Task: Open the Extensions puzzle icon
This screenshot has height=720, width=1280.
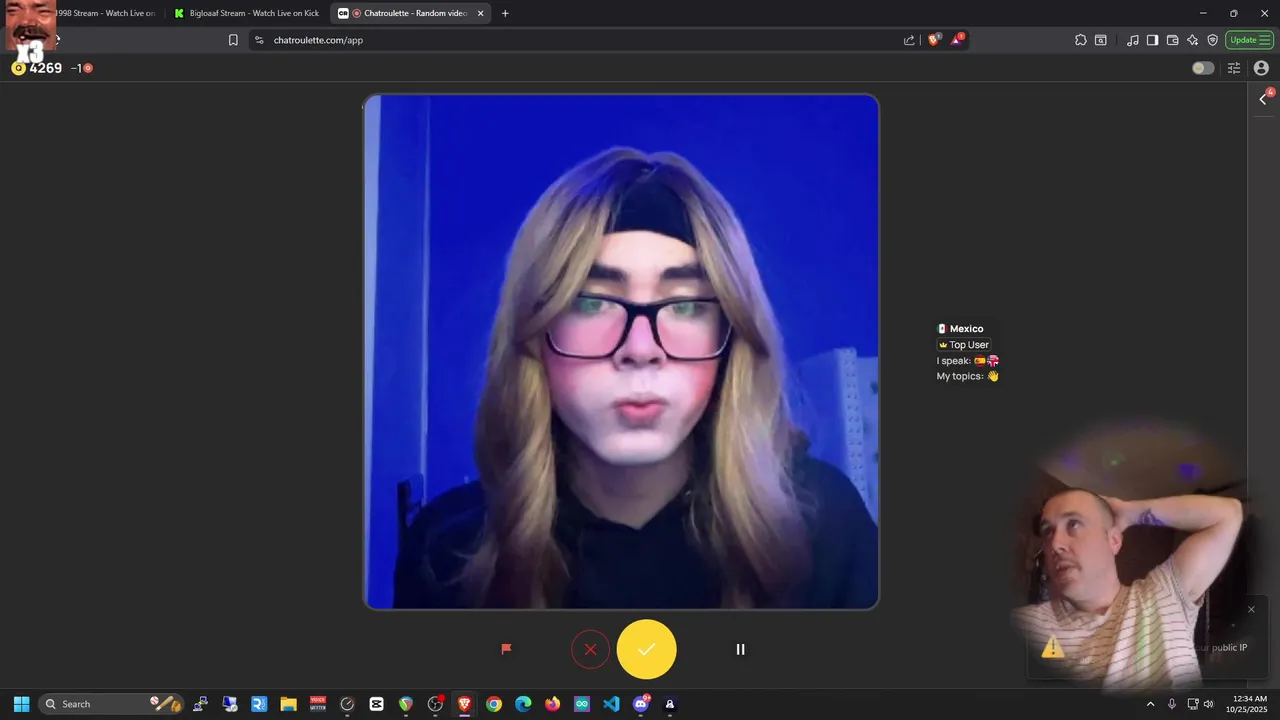Action: pyautogui.click(x=1081, y=40)
